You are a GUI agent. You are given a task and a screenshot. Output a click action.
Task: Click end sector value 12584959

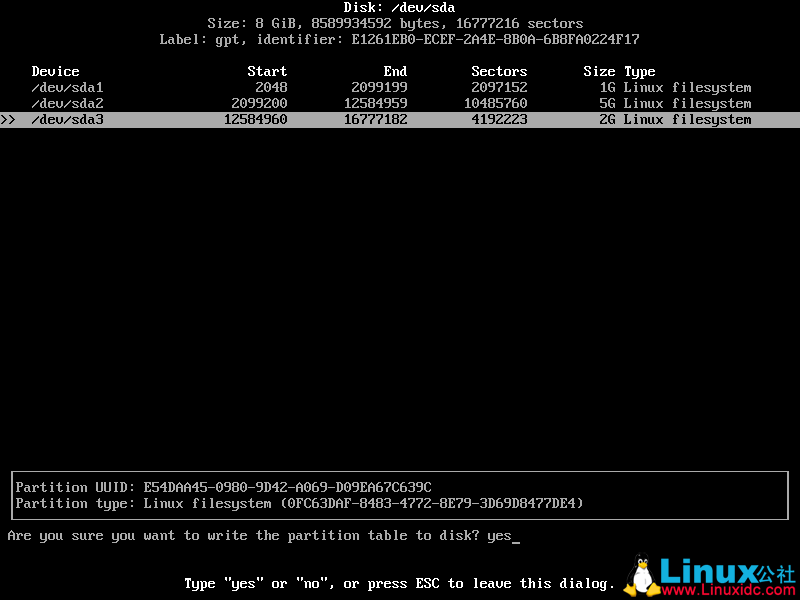pos(376,104)
